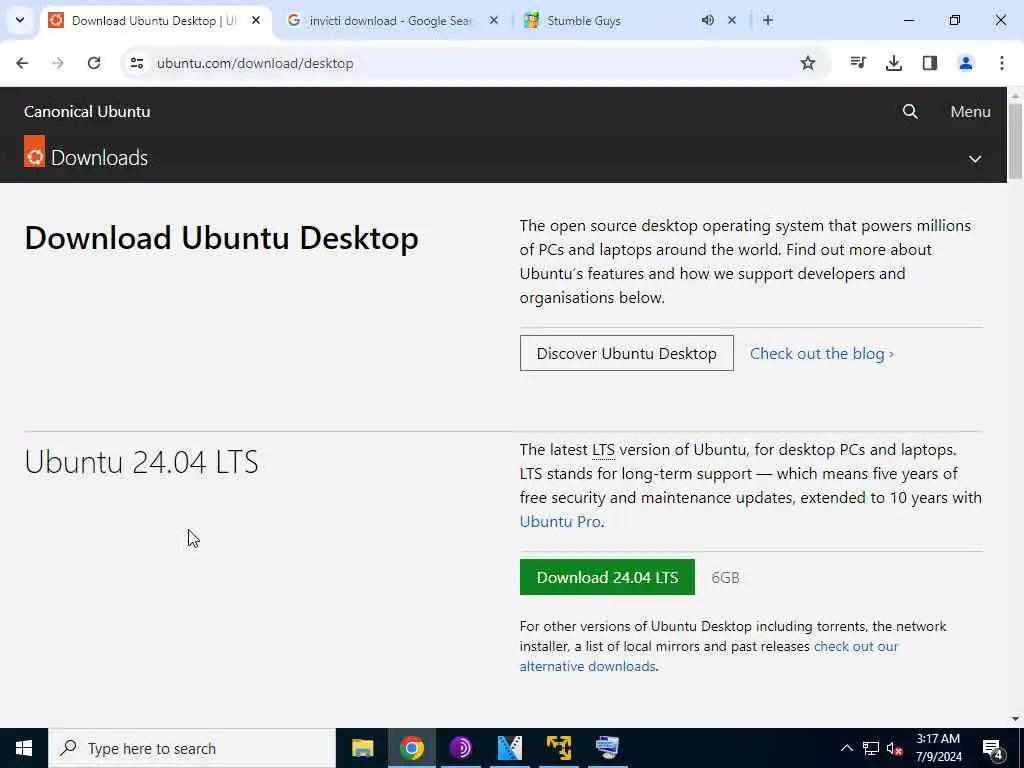This screenshot has height=768, width=1024.
Task: Select the Download Ubuntu Desktop tab
Action: coord(155,20)
